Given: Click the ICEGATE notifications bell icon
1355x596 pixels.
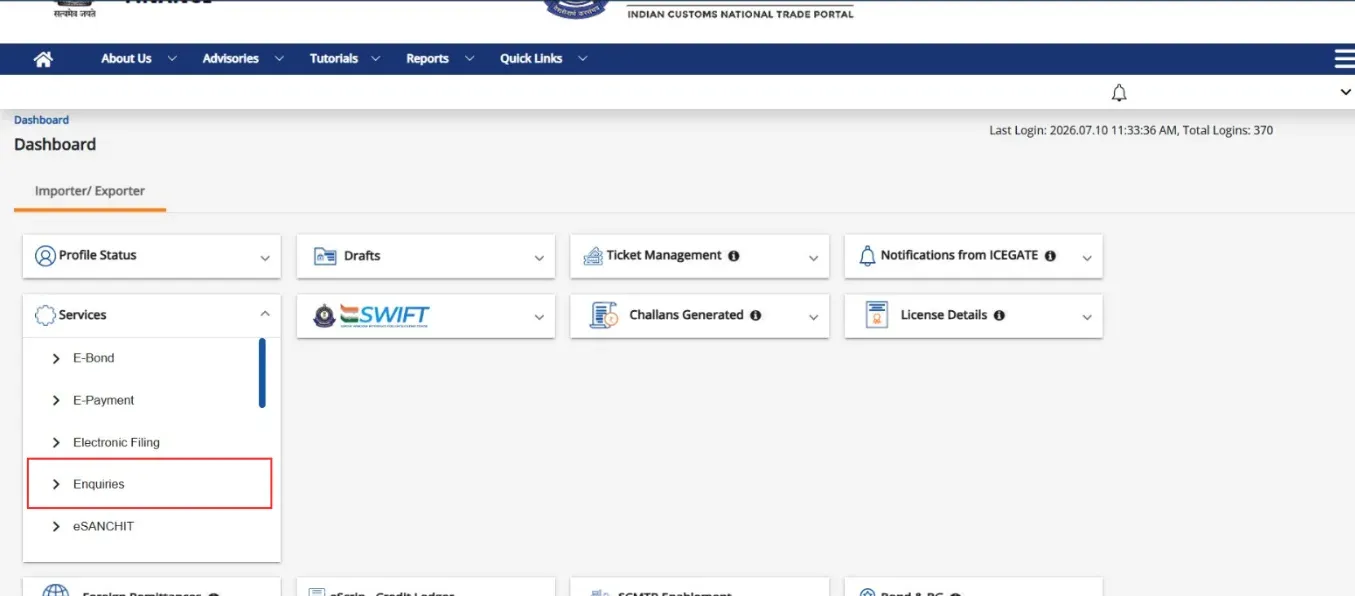Looking at the screenshot, I should [867, 256].
